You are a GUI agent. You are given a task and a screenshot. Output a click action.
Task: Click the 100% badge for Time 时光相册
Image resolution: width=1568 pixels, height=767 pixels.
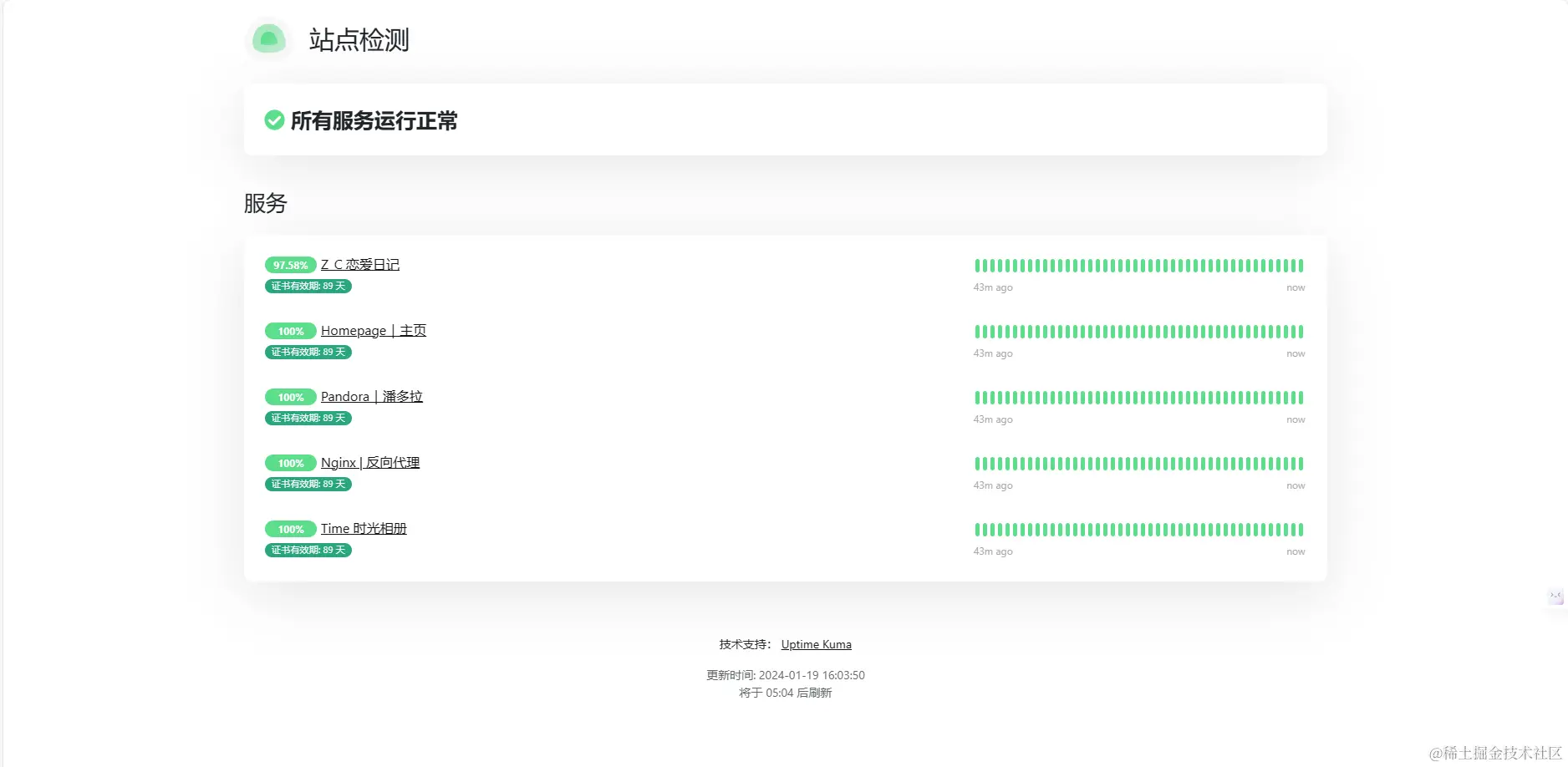[291, 529]
